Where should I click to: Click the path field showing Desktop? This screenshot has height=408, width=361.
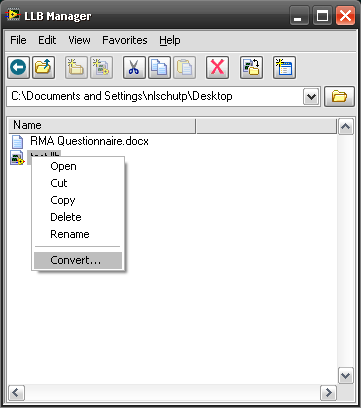pyautogui.click(x=155, y=97)
